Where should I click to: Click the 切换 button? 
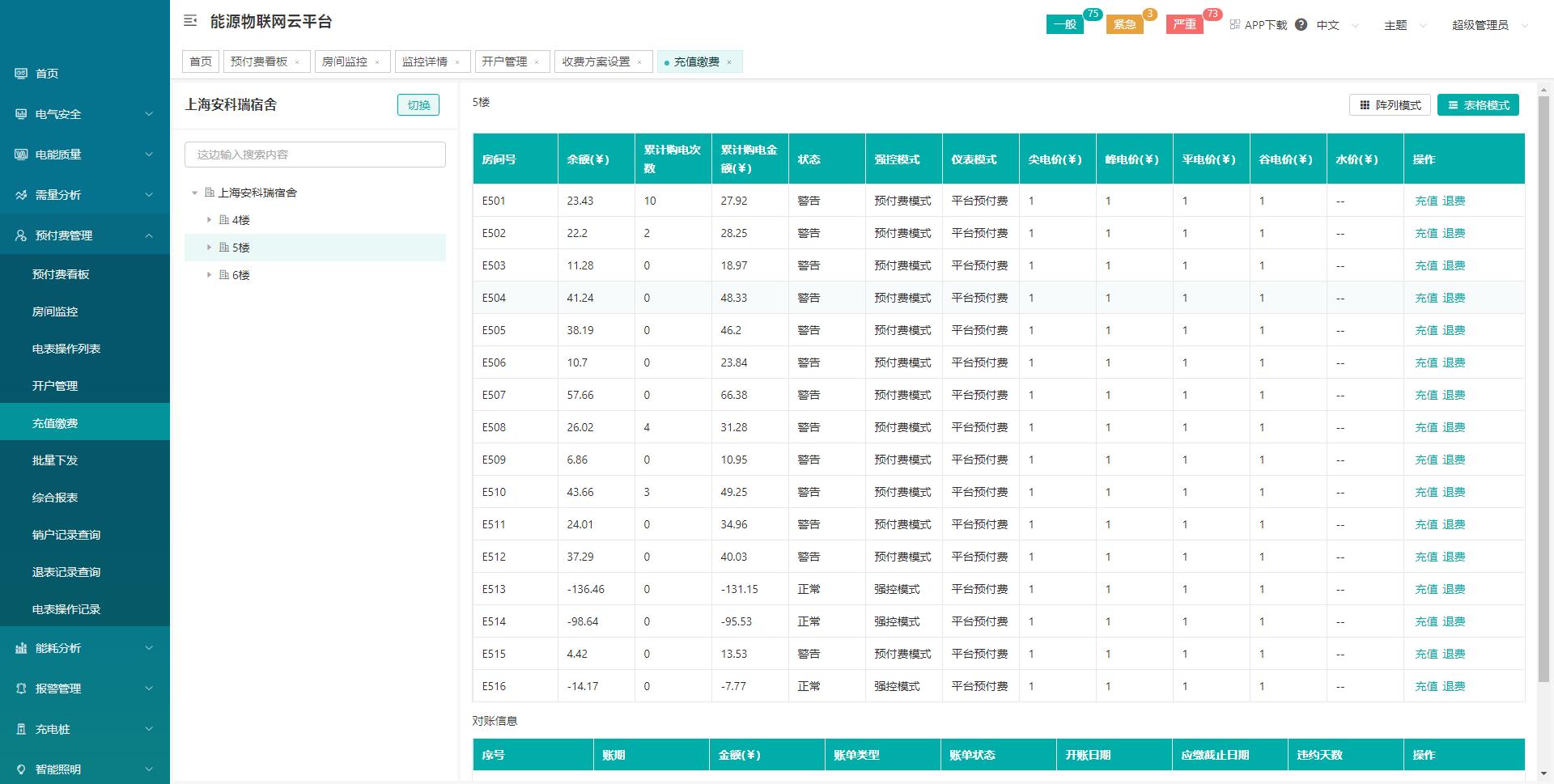tap(418, 104)
